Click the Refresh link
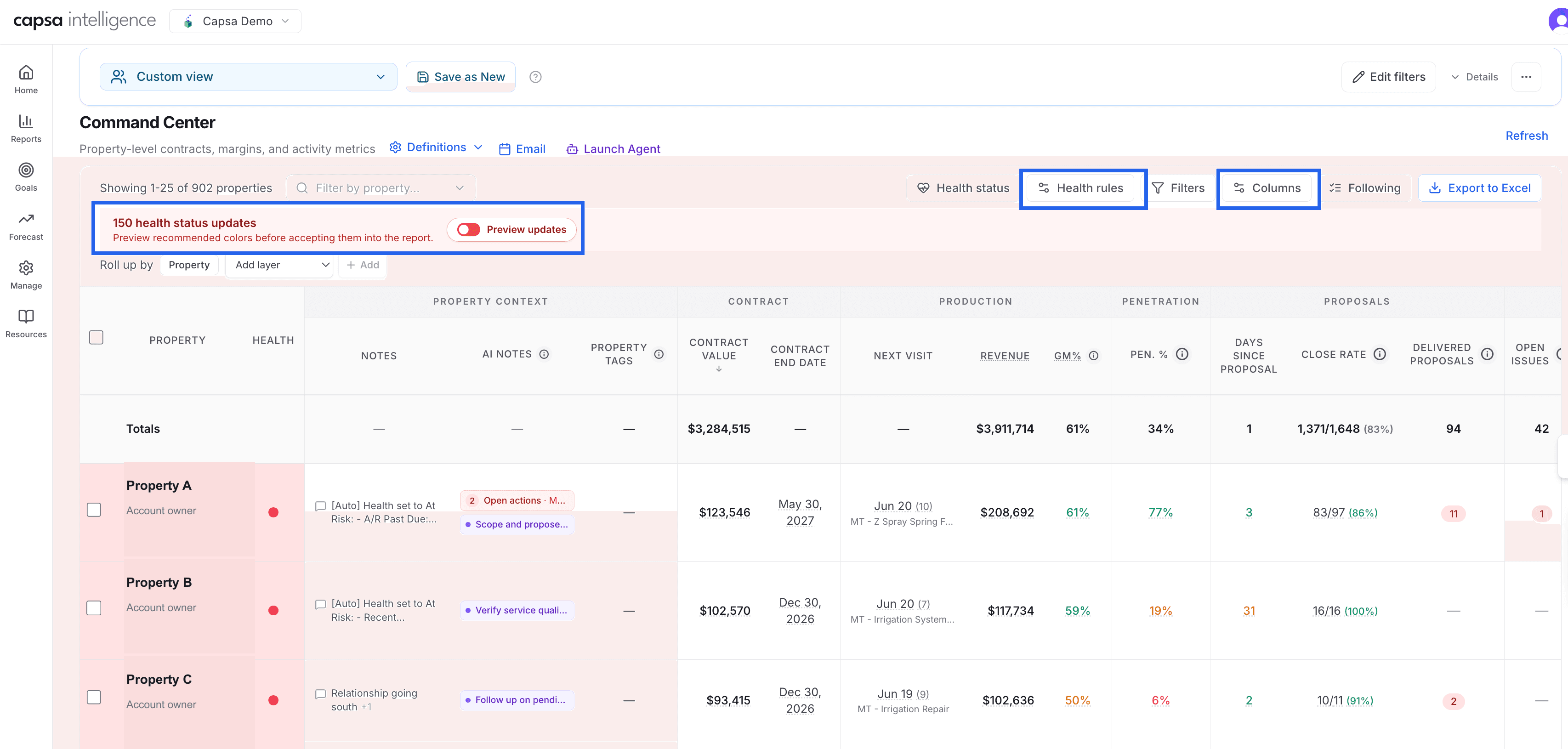 click(x=1526, y=136)
